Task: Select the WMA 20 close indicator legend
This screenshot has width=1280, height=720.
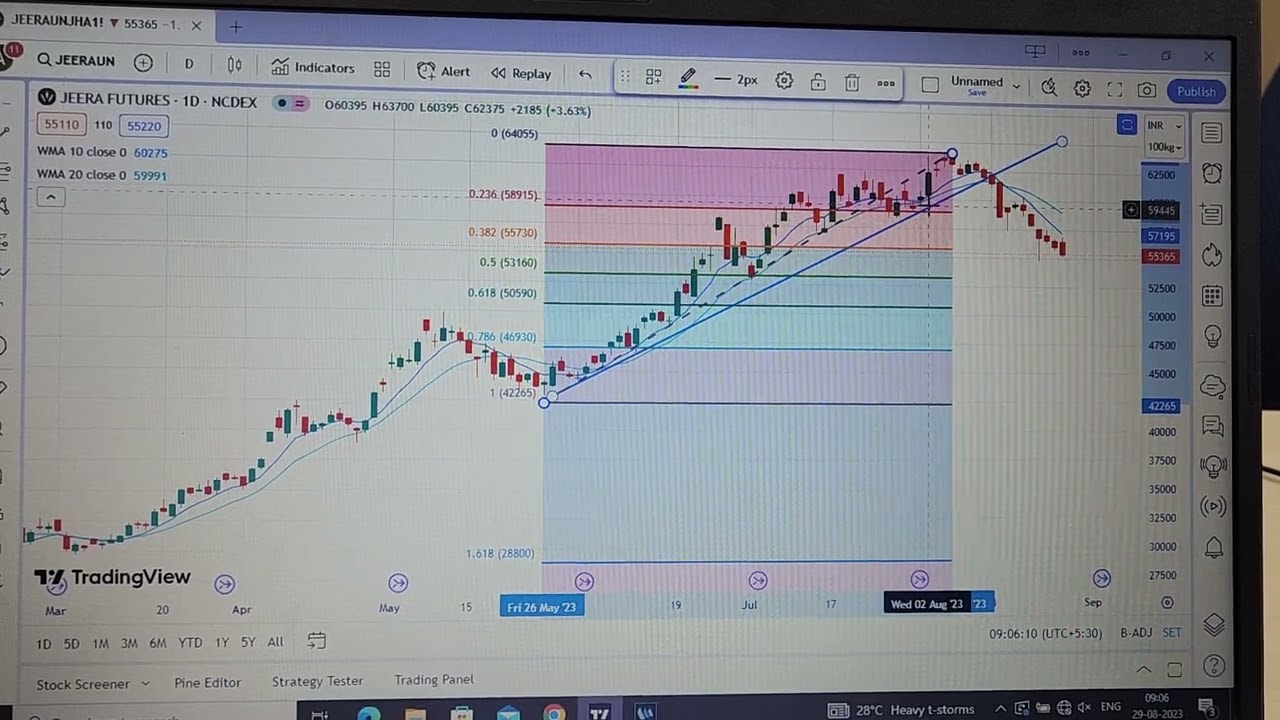Action: [x=102, y=175]
